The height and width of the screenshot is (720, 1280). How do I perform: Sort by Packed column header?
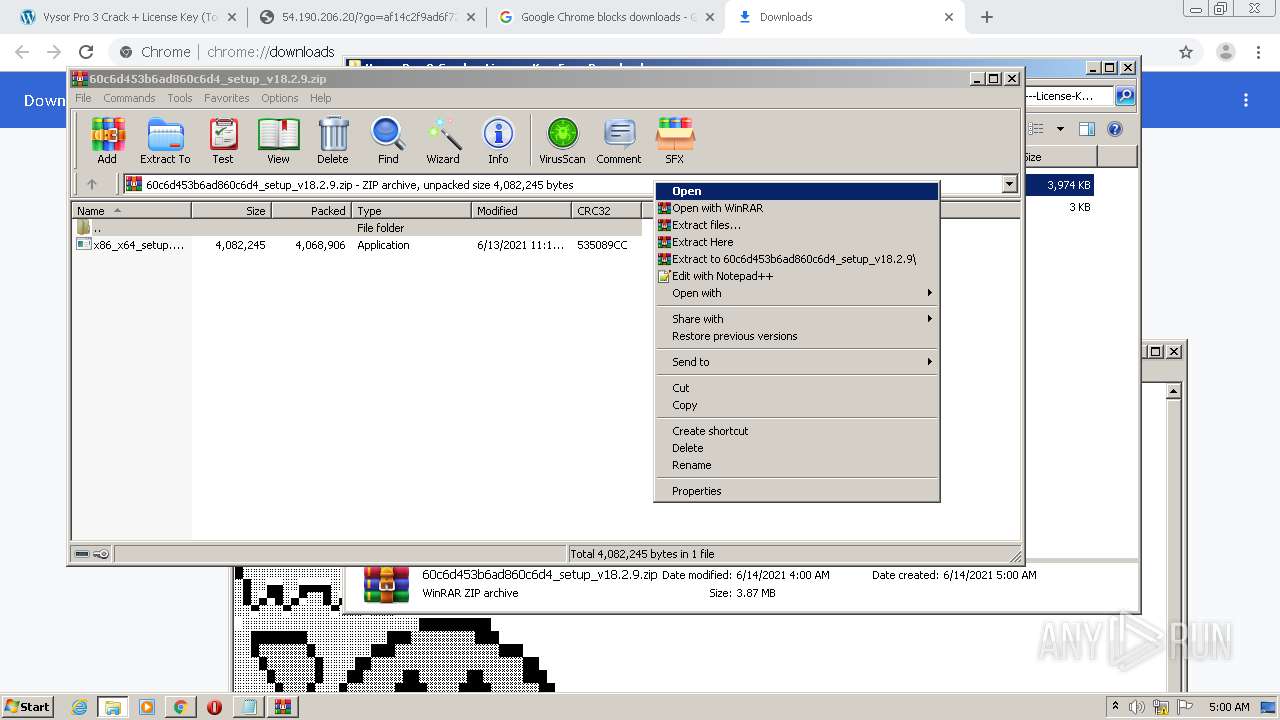pyautogui.click(x=311, y=210)
